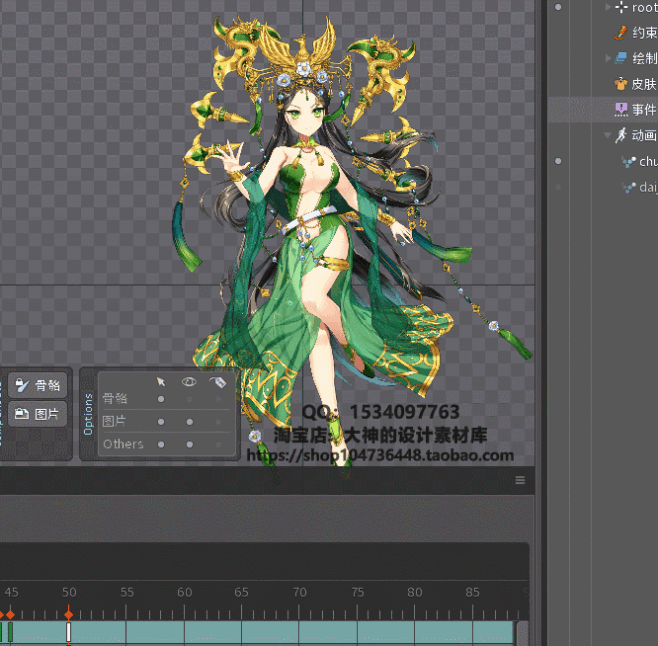Screen dimensions: 658x646
Task: Click the tag label column icon in Options
Action: [218, 381]
